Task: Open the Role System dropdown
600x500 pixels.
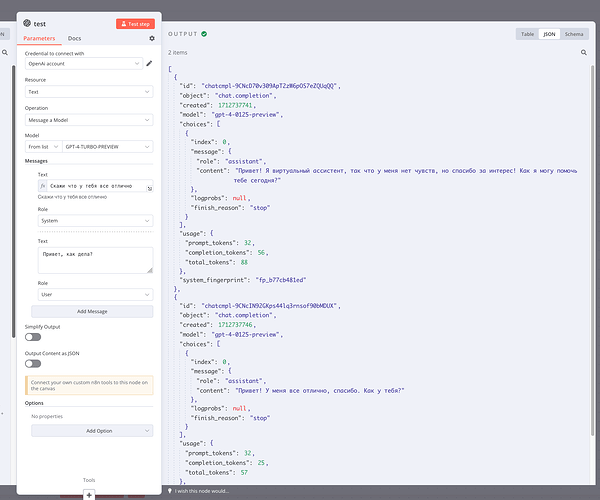Action: 95,221
